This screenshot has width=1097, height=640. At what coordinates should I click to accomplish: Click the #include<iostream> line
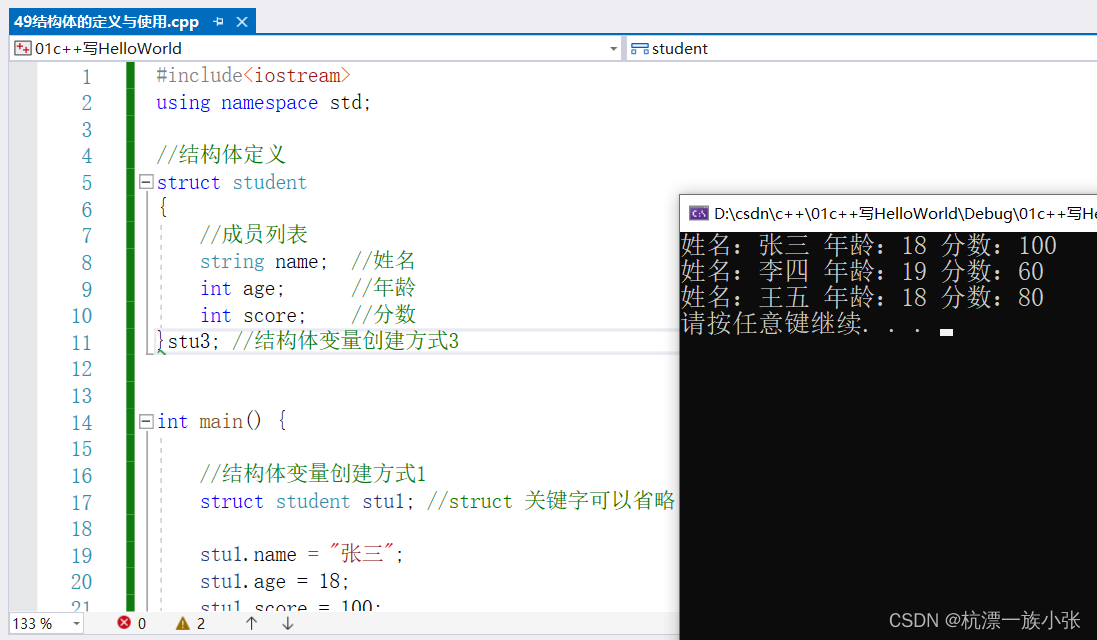tap(253, 76)
